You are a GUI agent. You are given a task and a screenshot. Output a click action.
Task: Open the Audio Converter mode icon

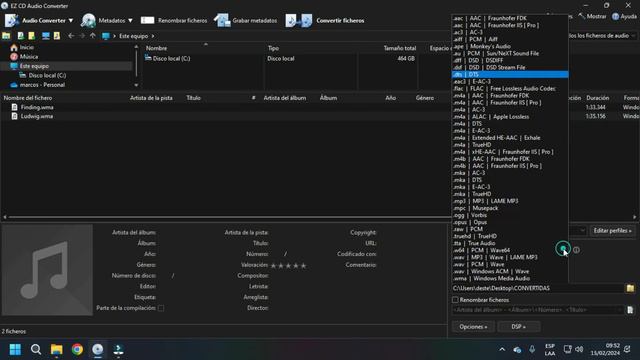point(11,20)
